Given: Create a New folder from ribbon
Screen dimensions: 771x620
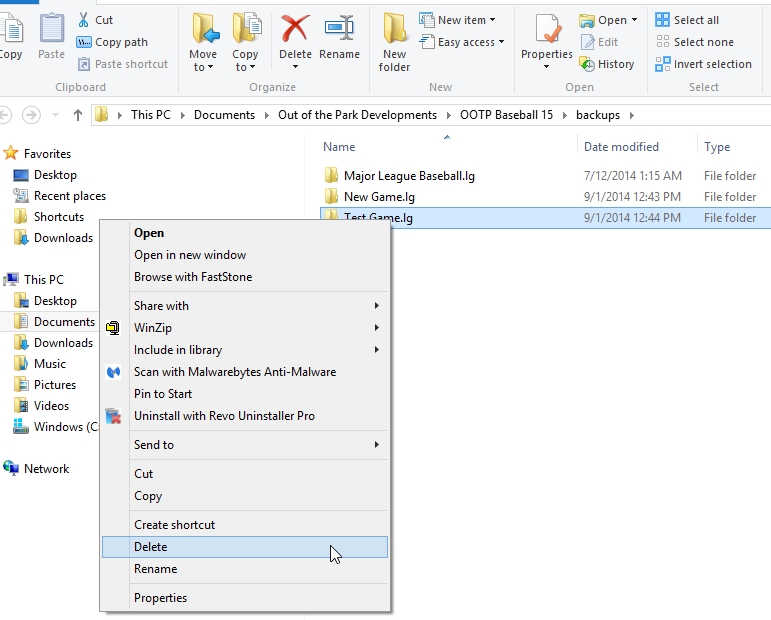Looking at the screenshot, I should click(x=394, y=42).
